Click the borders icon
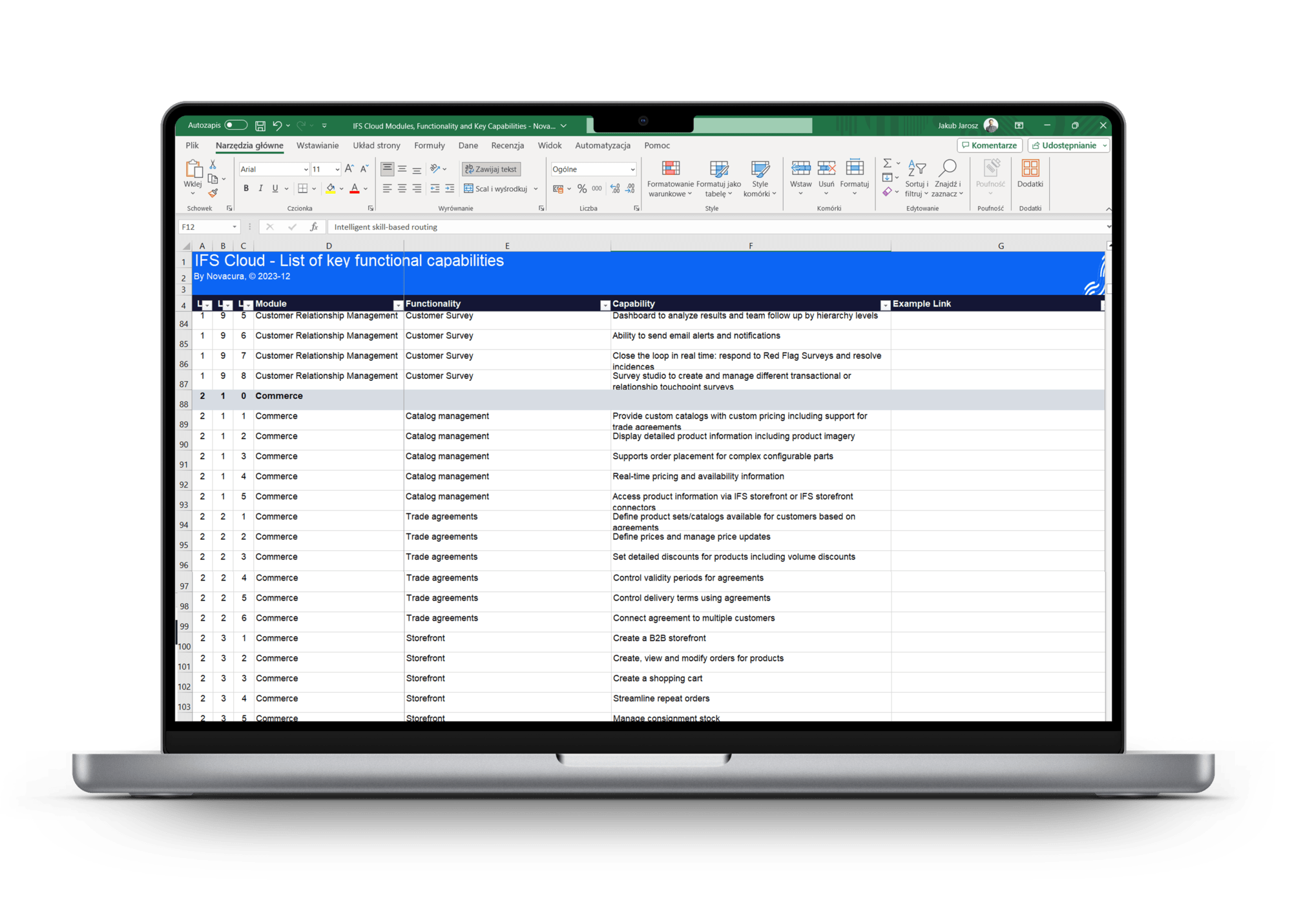 pos(302,189)
